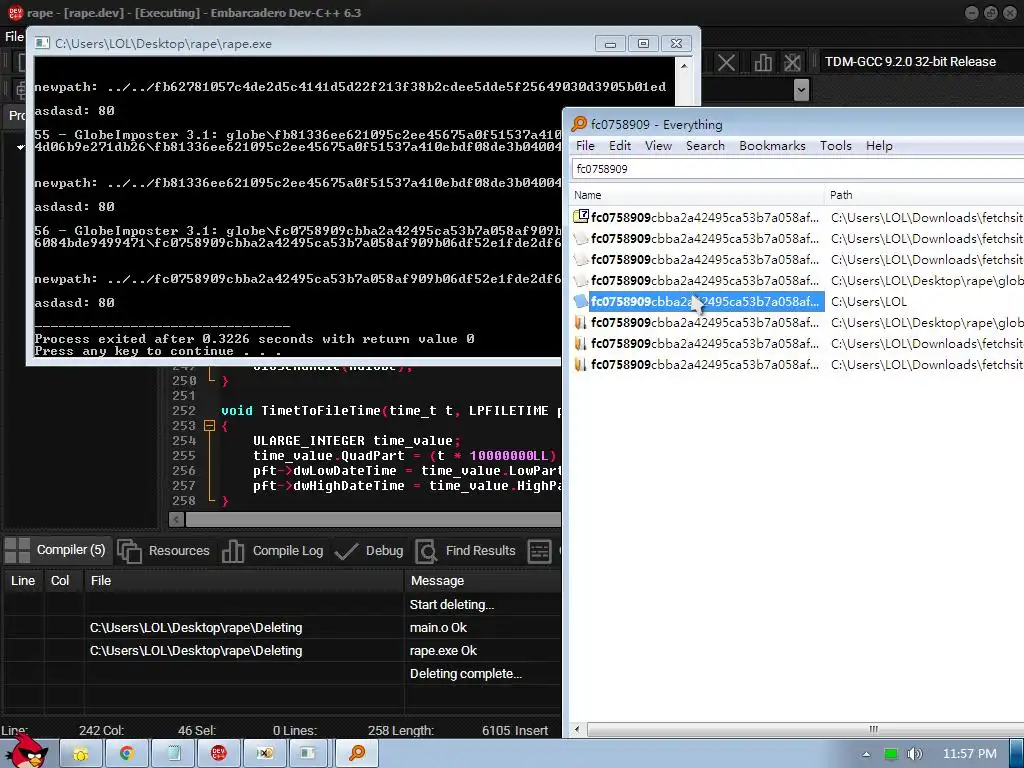The image size is (1024, 768).
Task: Open the Dev-C++ taskbar button
Action: (219, 754)
